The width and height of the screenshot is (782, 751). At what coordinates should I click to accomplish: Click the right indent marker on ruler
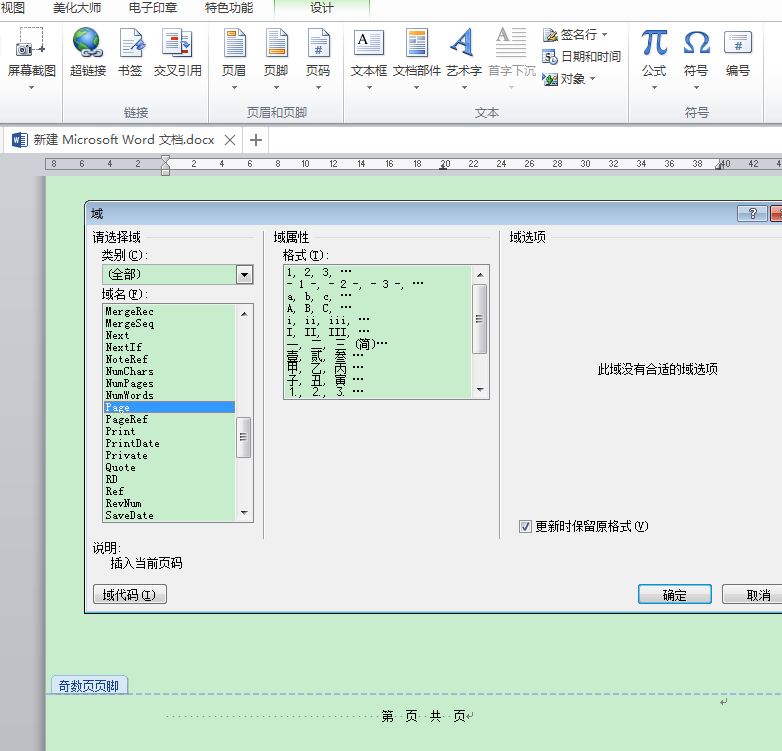click(720, 165)
